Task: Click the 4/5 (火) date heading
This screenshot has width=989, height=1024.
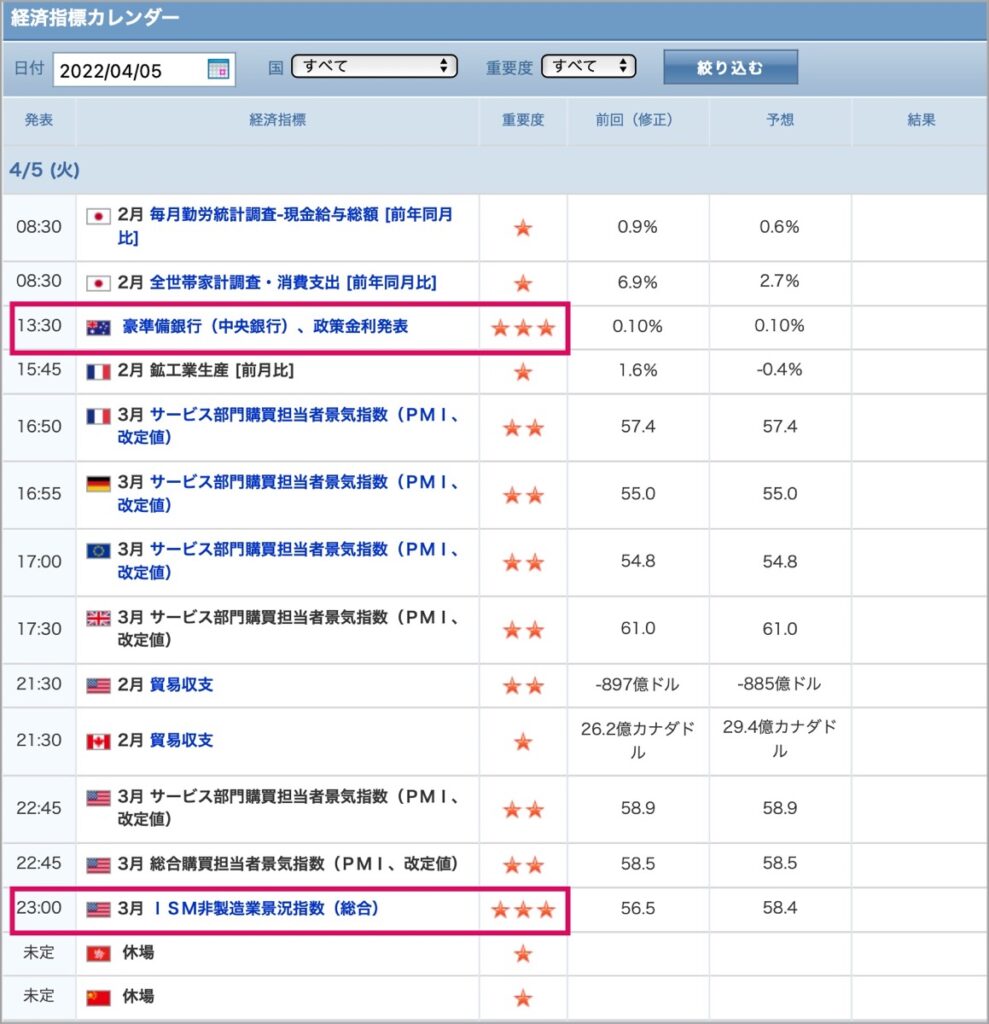Action: coord(44,170)
